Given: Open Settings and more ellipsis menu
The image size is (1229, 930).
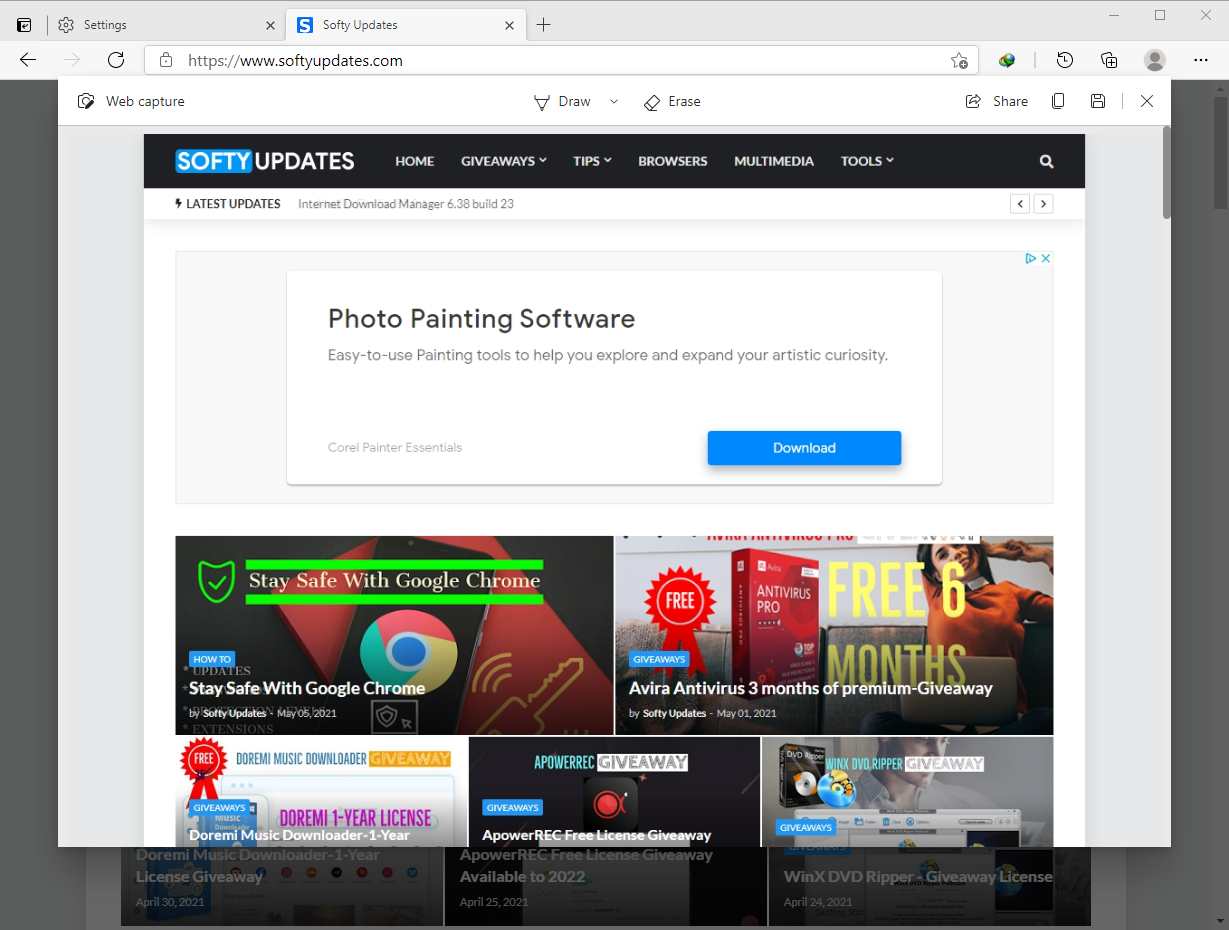Looking at the screenshot, I should point(1201,60).
